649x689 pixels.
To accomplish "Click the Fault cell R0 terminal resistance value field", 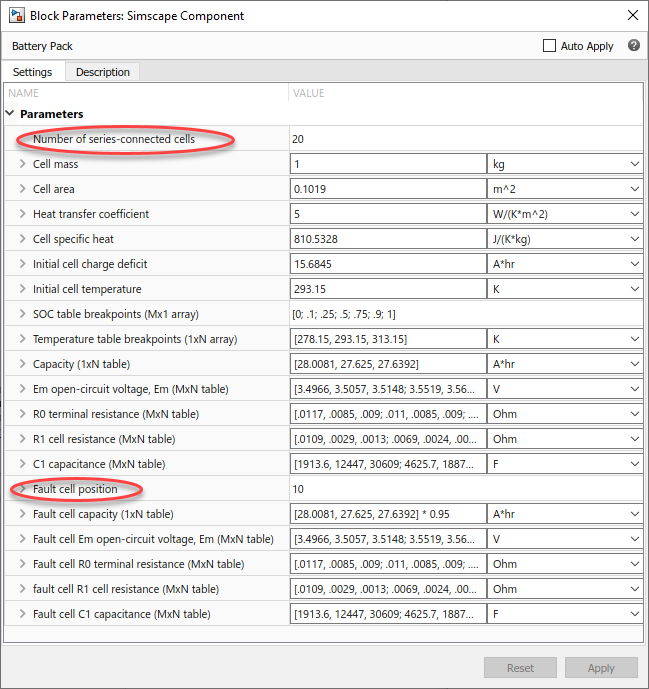I will tap(388, 564).
